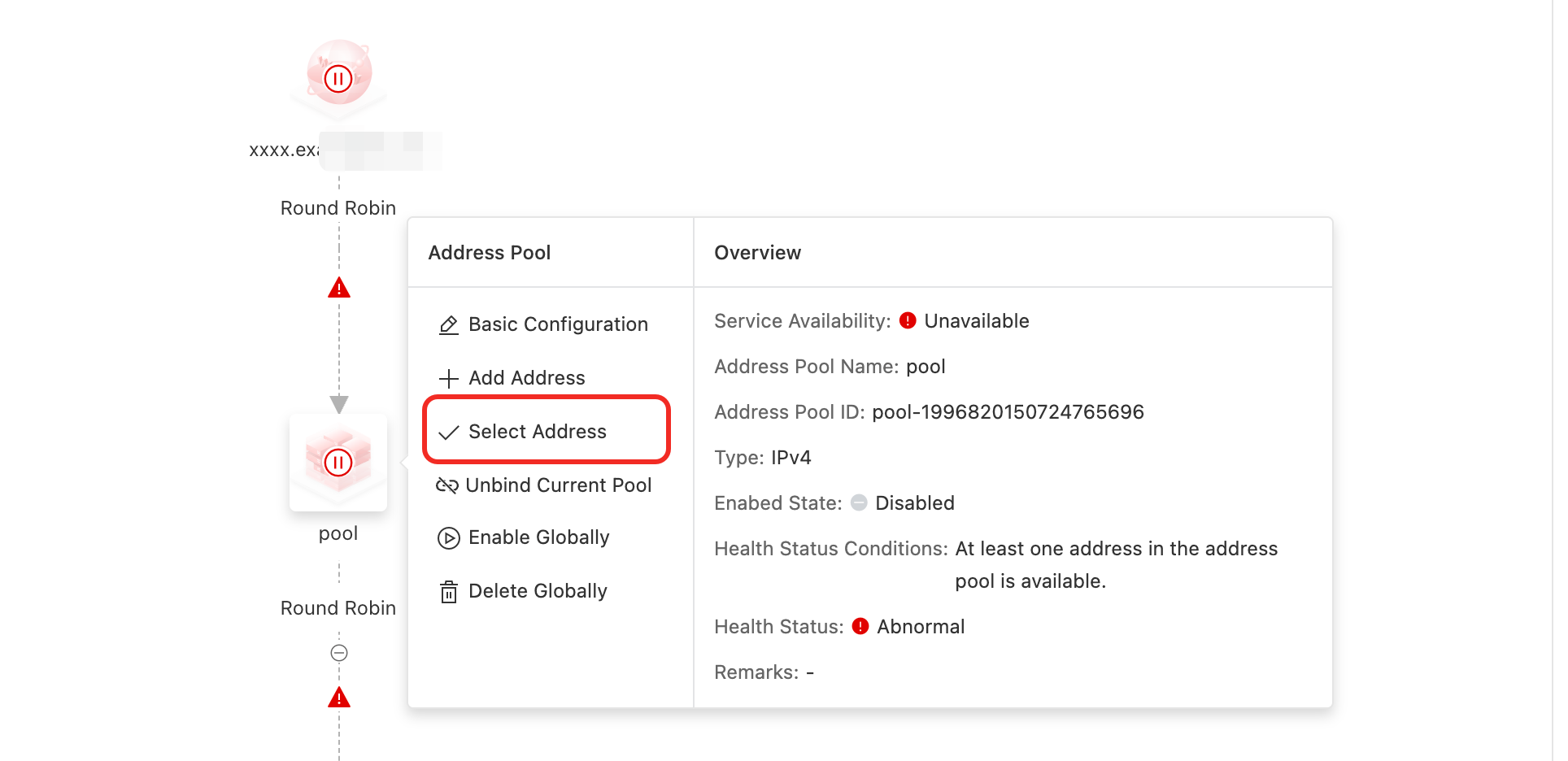The width and height of the screenshot is (1568, 761).
Task: Click the plus icon beside Add Address
Action: click(x=448, y=379)
